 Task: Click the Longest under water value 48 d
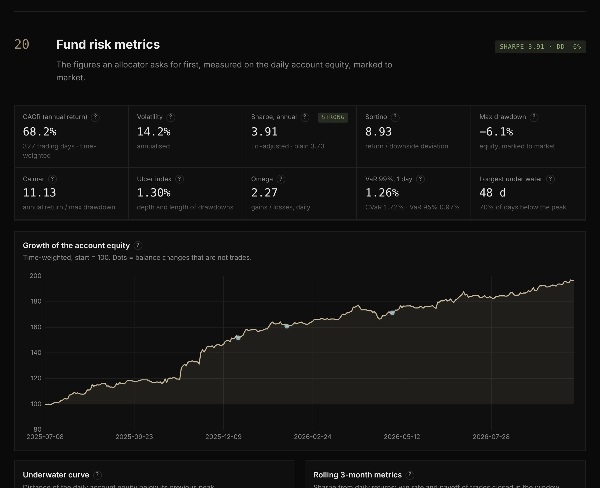click(x=492, y=193)
